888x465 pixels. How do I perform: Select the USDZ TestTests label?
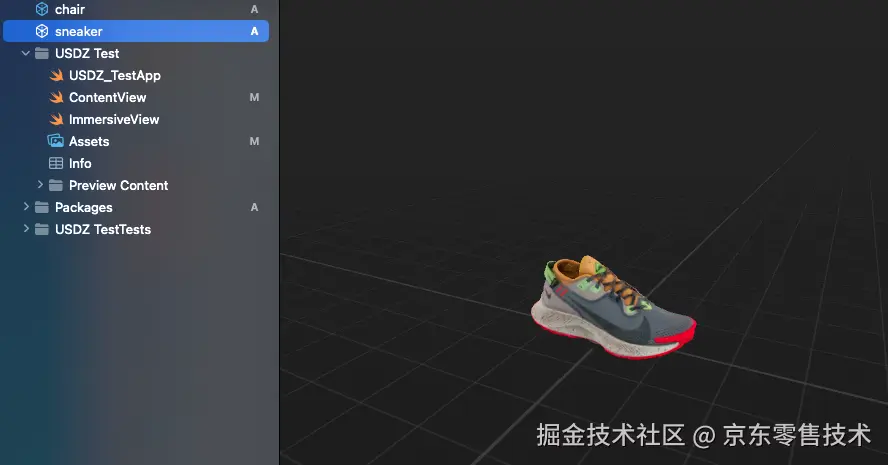click(x=103, y=229)
